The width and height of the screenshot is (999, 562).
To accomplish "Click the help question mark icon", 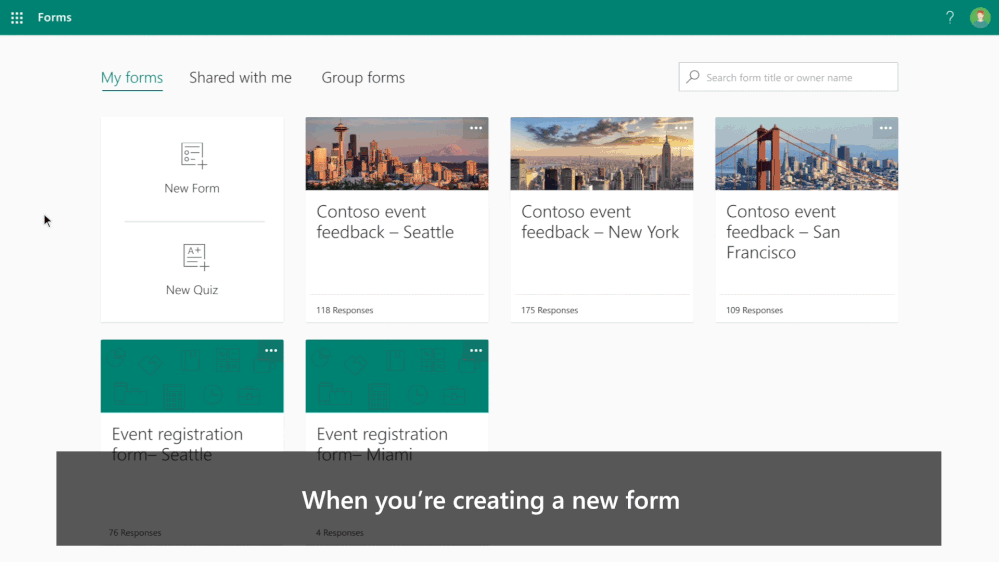I will tap(950, 17).
